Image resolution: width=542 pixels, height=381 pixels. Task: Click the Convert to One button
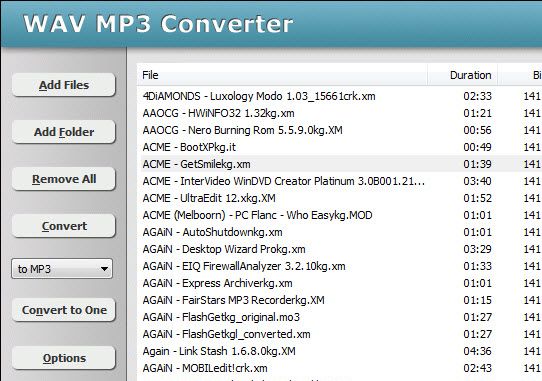tap(64, 310)
